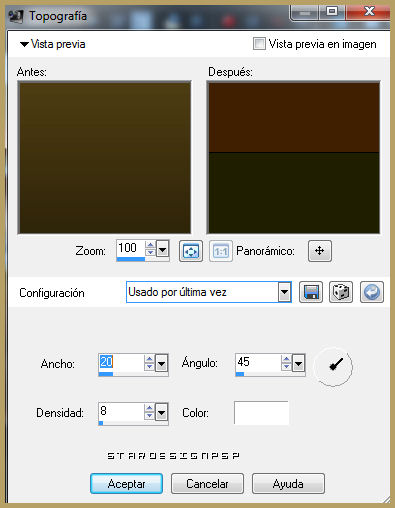395x508 pixels.
Task: Open the Zoom value dropdown arrow
Action: [x=163, y=250]
